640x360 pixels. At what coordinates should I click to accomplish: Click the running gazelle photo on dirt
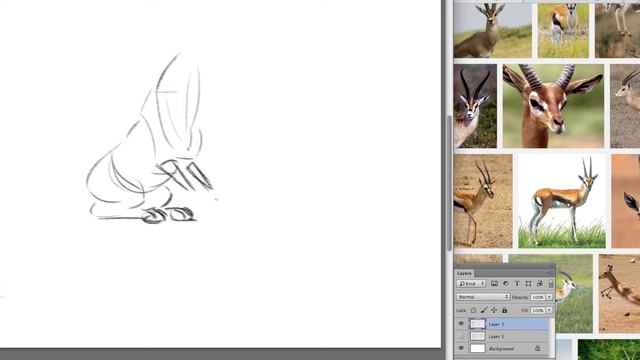pyautogui.click(x=619, y=293)
